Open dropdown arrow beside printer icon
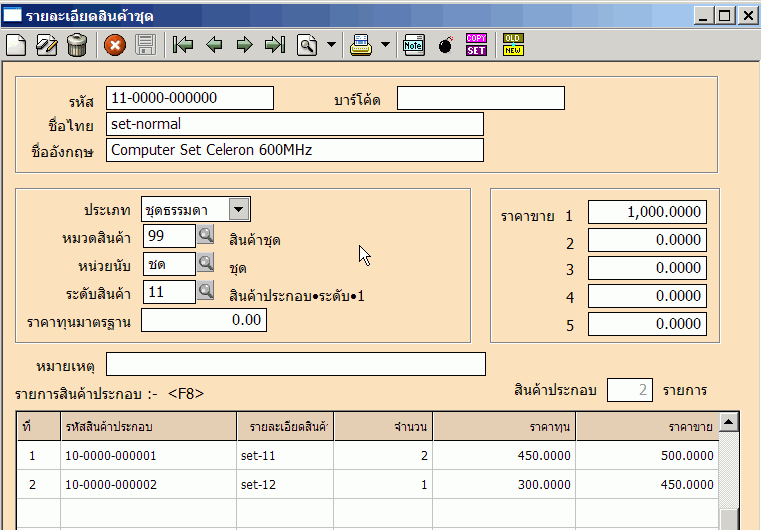 (385, 45)
